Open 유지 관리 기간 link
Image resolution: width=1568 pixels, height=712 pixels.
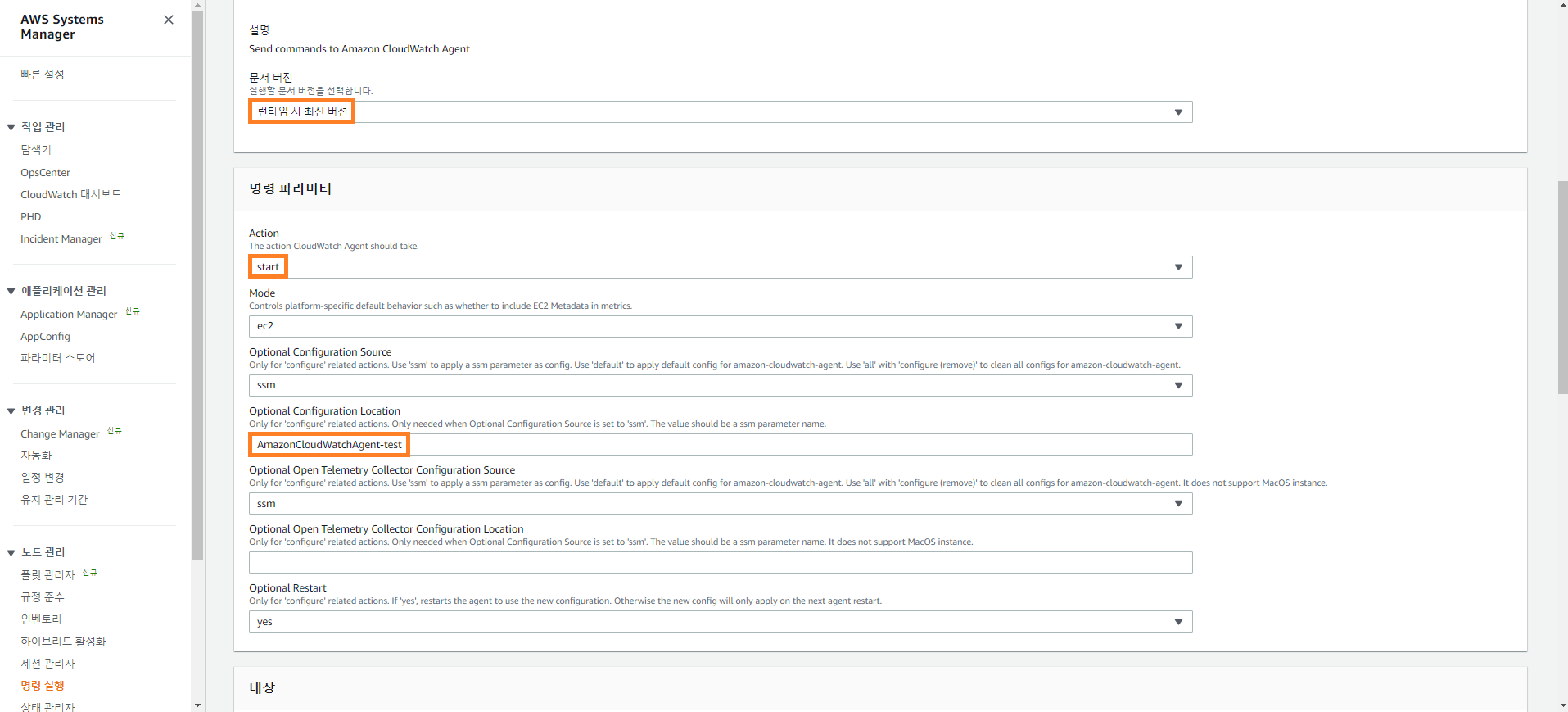(54, 500)
